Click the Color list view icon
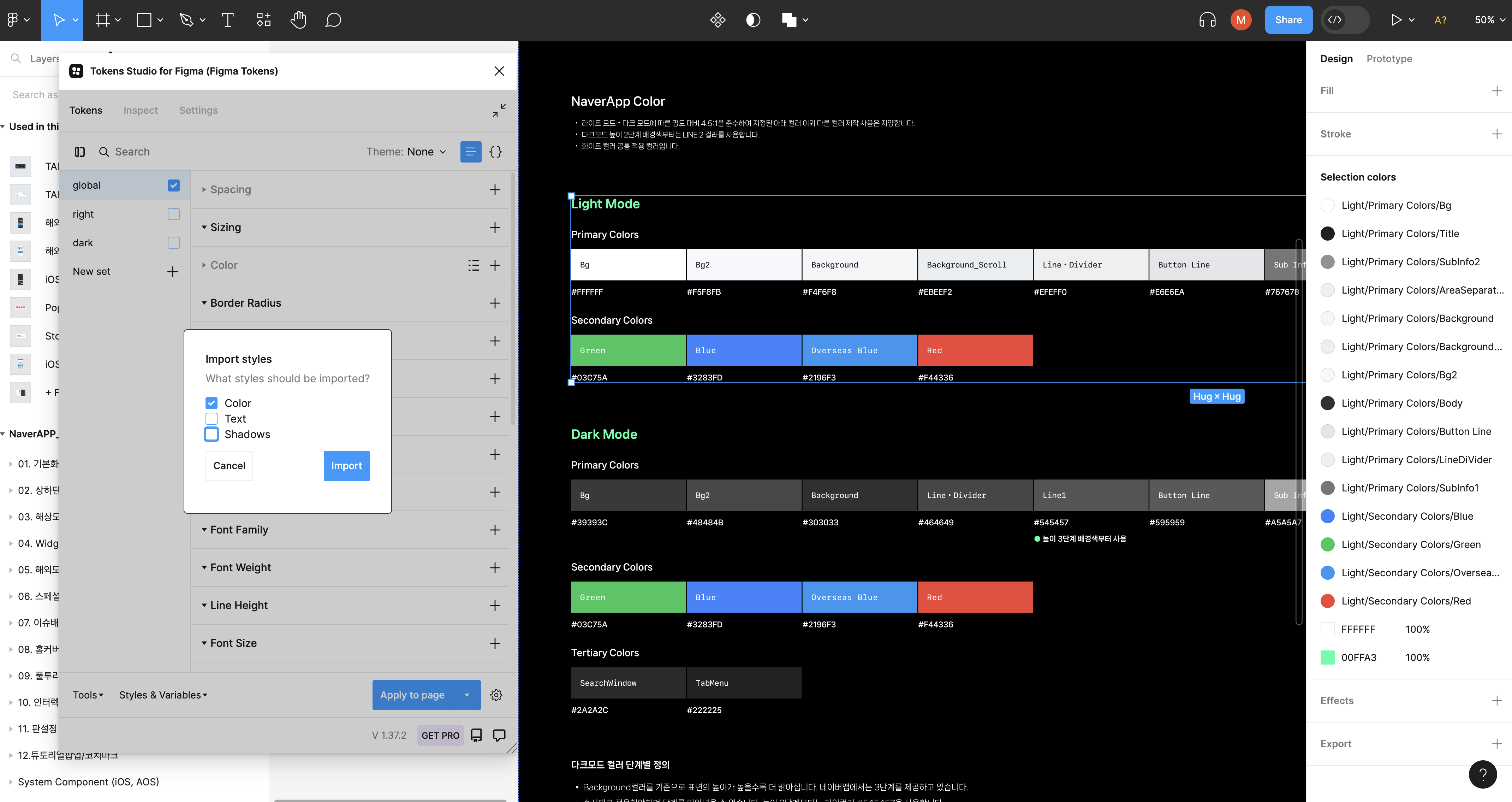 (474, 265)
